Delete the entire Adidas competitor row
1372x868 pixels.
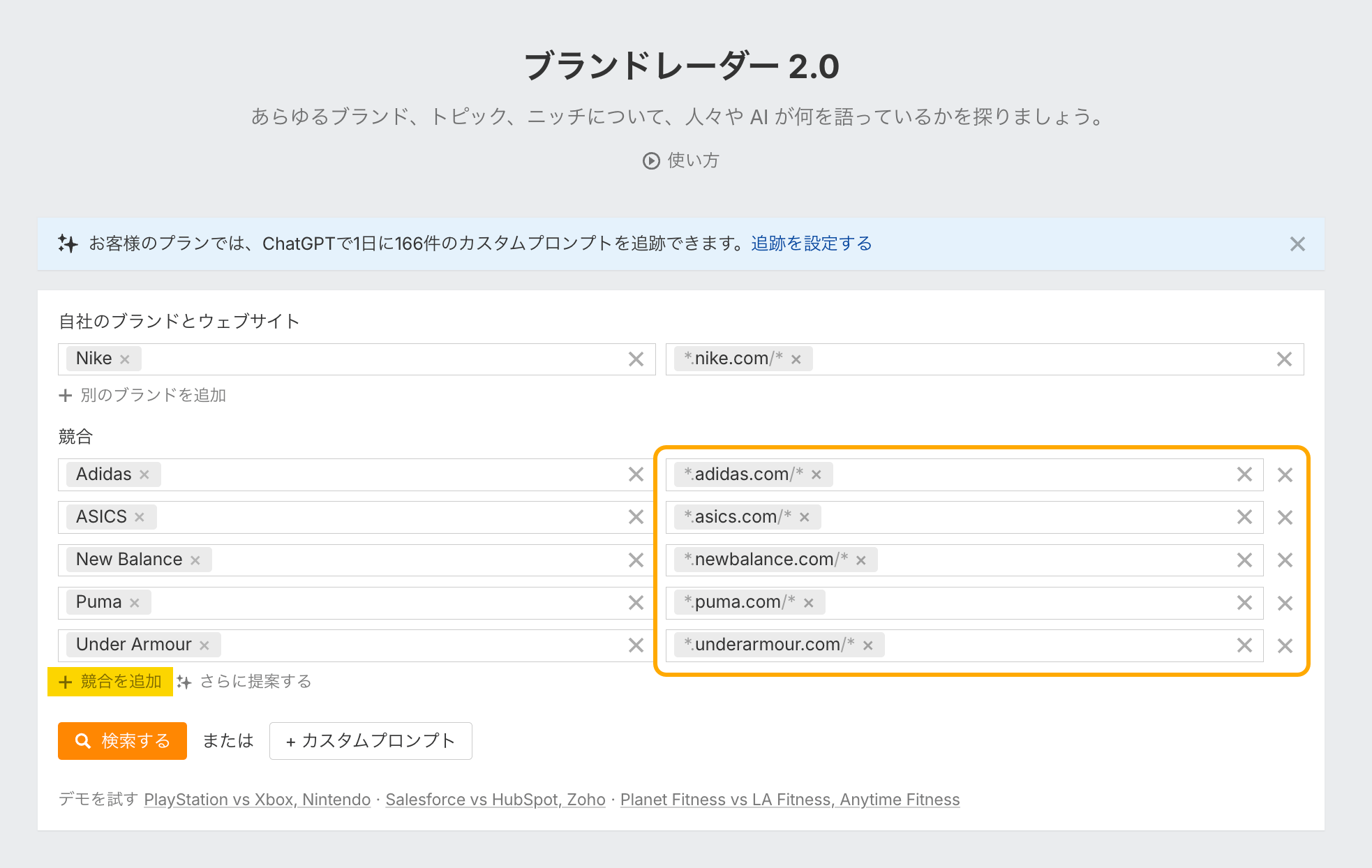tap(1285, 475)
